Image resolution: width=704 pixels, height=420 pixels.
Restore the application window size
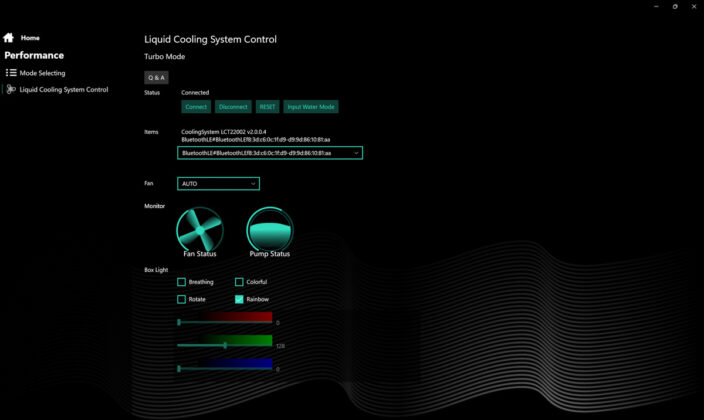click(x=675, y=7)
